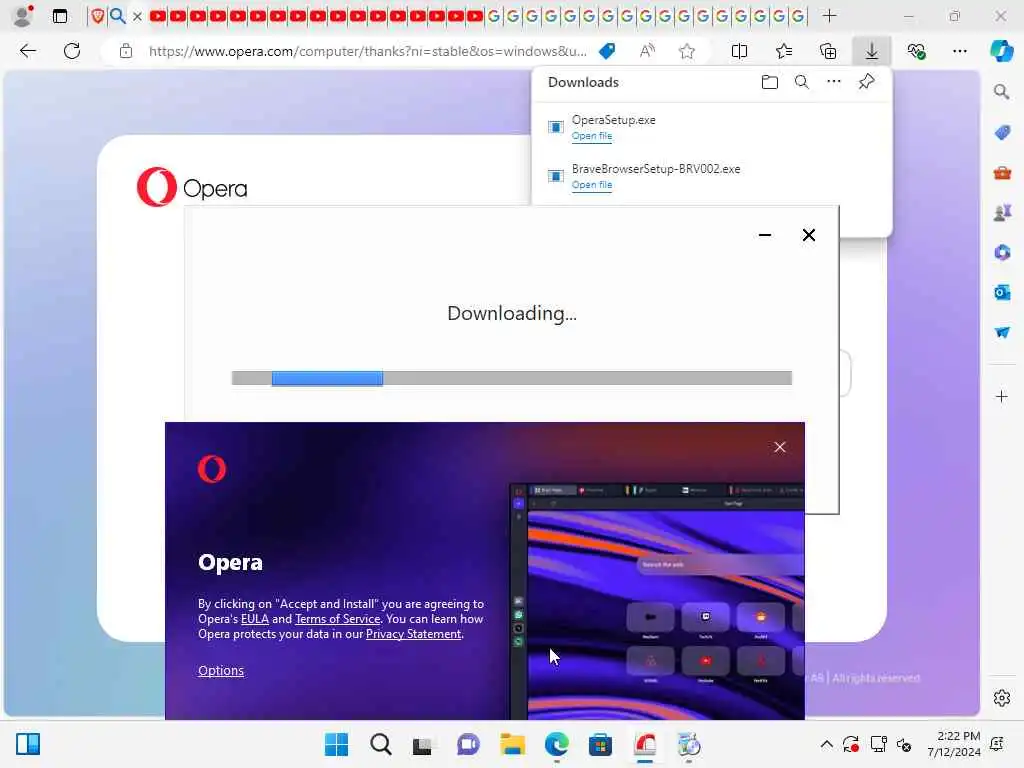1024x768 pixels.
Task: Open the Terms of Service link
Action: coord(338,619)
